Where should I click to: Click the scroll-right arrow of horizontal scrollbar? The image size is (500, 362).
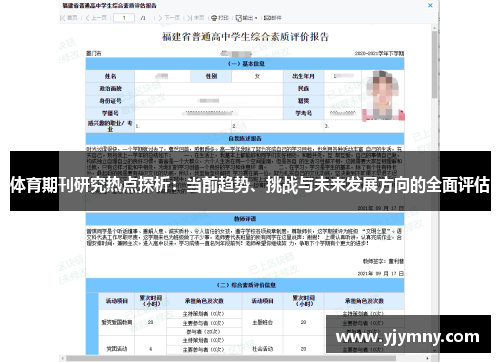coord(428,358)
